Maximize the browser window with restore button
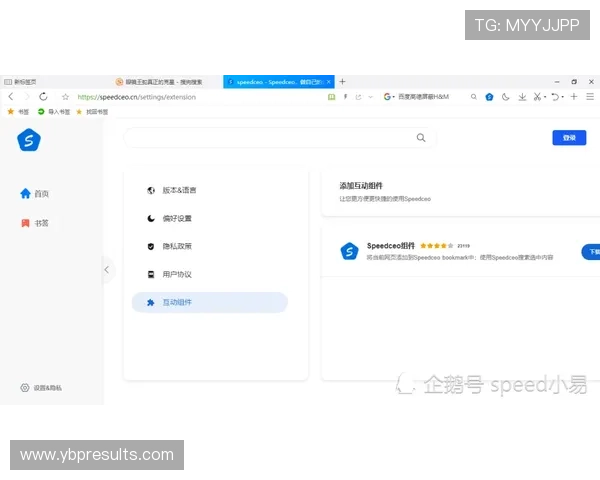600x480 pixels. [574, 82]
